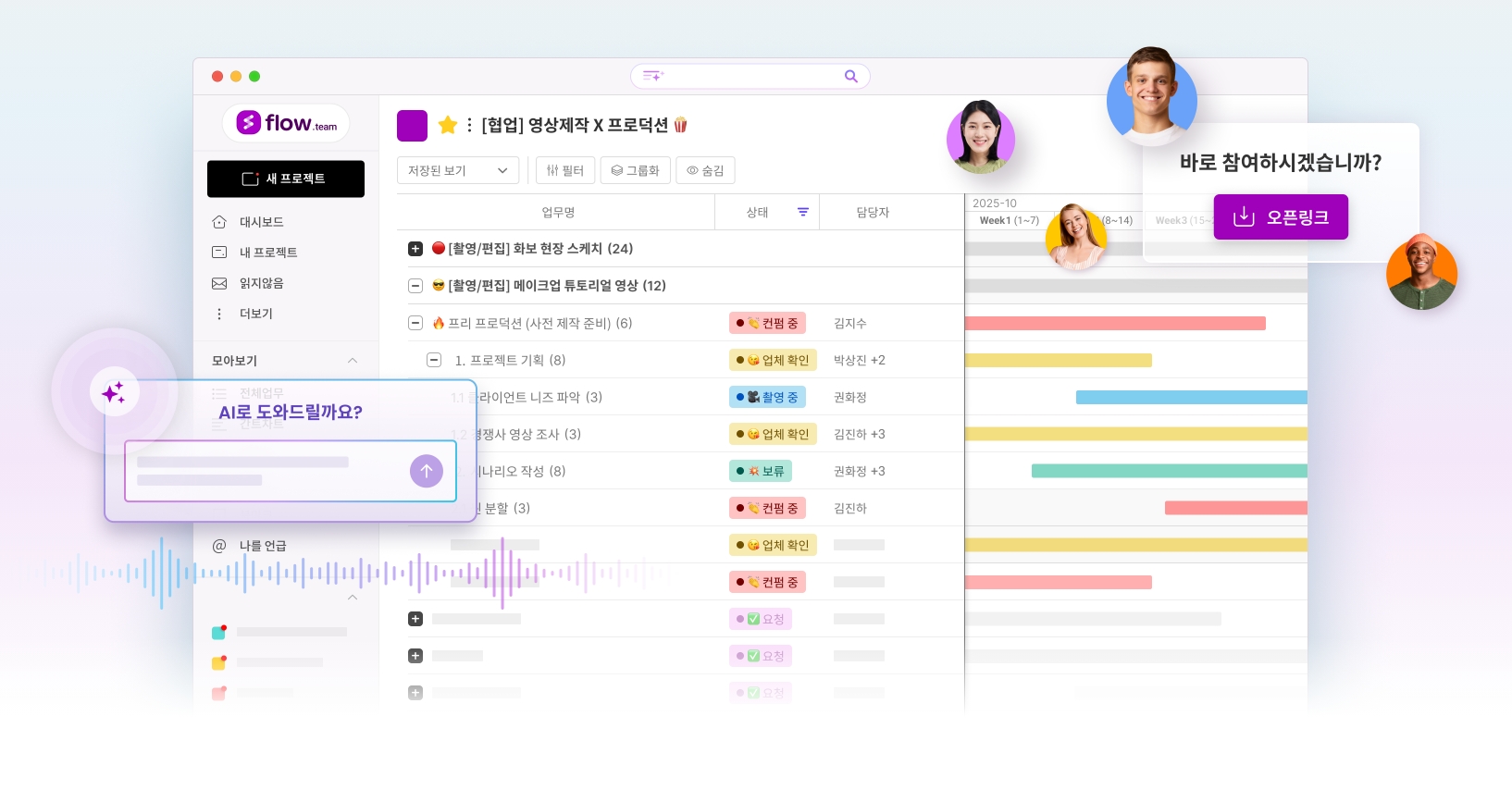Open status 촬영 중 for 클라이언트 니즈 파악
This screenshot has height=790, width=1512.
point(767,397)
